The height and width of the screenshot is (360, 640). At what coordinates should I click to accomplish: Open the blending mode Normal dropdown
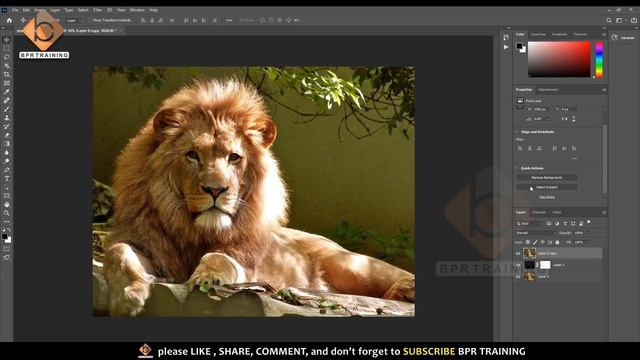click(x=536, y=233)
